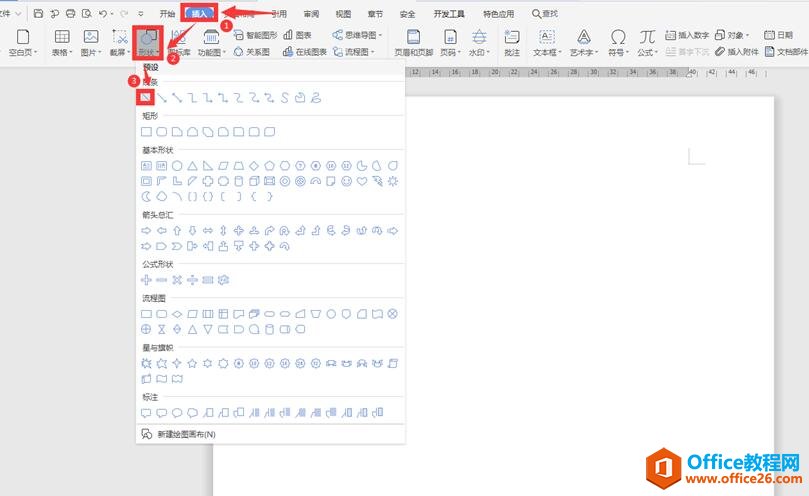
Task: Click the 插入数字 insert number button
Action: tap(687, 35)
